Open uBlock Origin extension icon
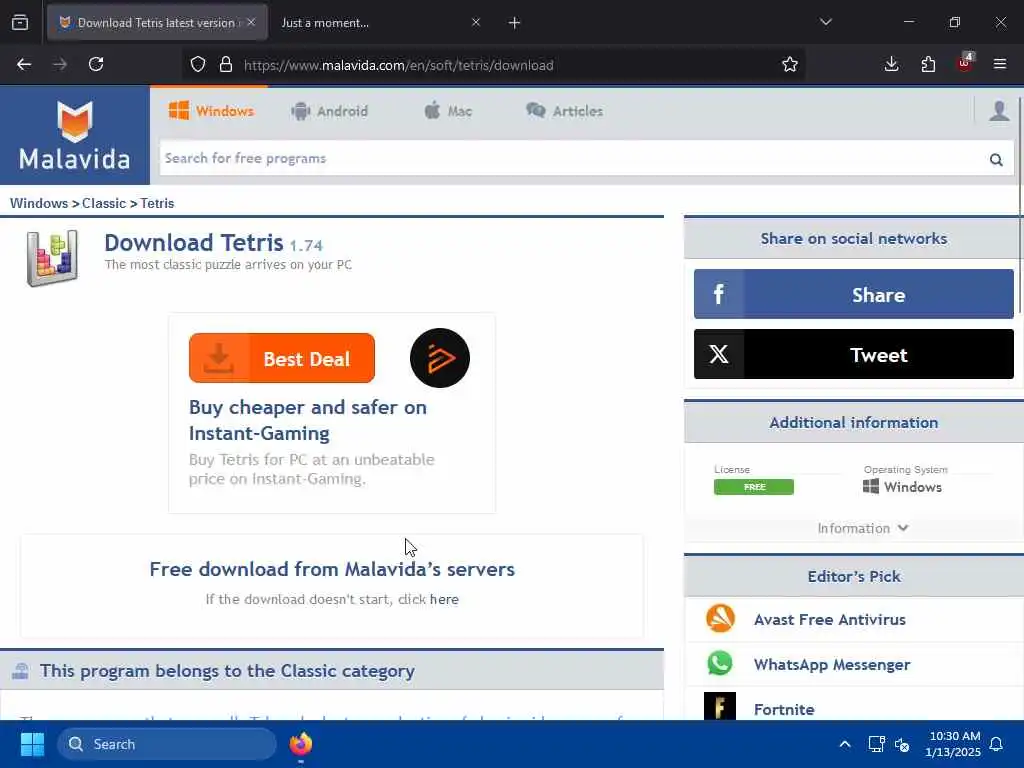 point(965,63)
